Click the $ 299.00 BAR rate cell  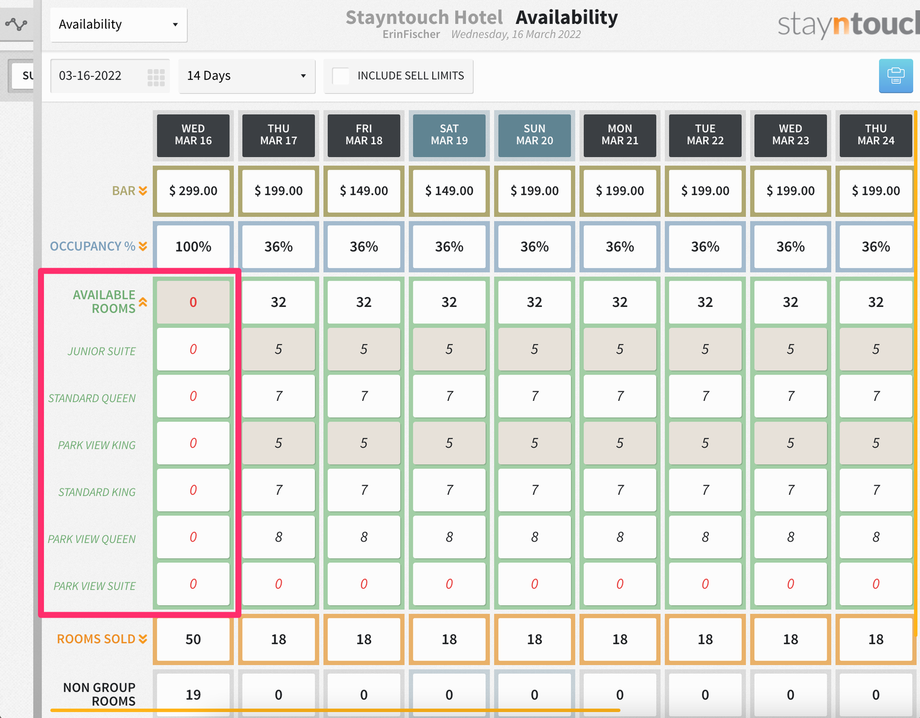click(193, 191)
